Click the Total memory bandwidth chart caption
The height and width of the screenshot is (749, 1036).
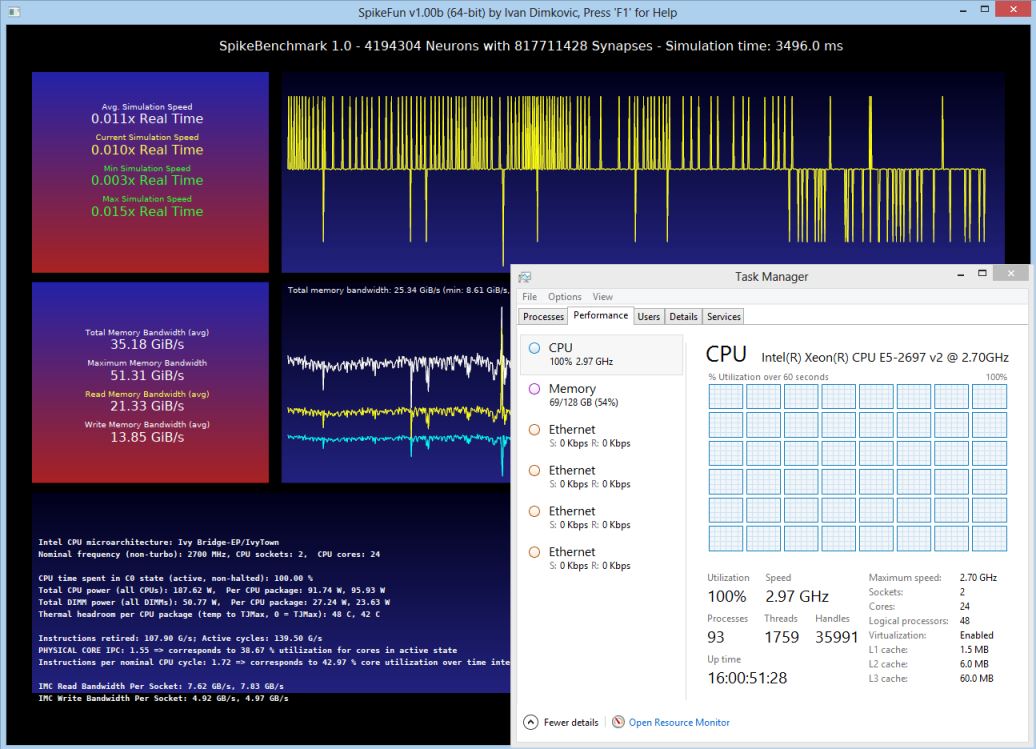click(x=398, y=290)
